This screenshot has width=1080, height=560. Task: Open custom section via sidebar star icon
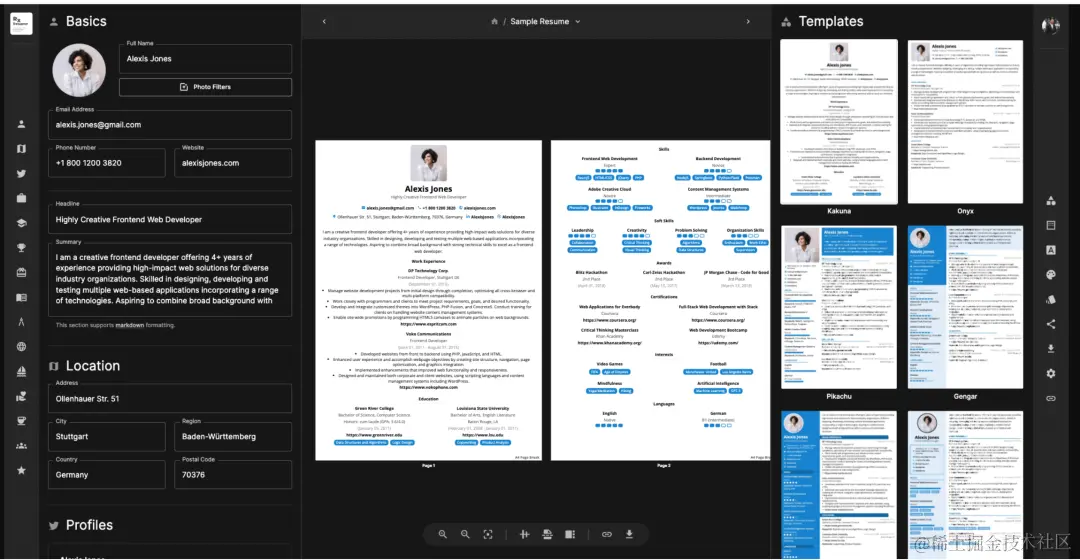click(21, 470)
